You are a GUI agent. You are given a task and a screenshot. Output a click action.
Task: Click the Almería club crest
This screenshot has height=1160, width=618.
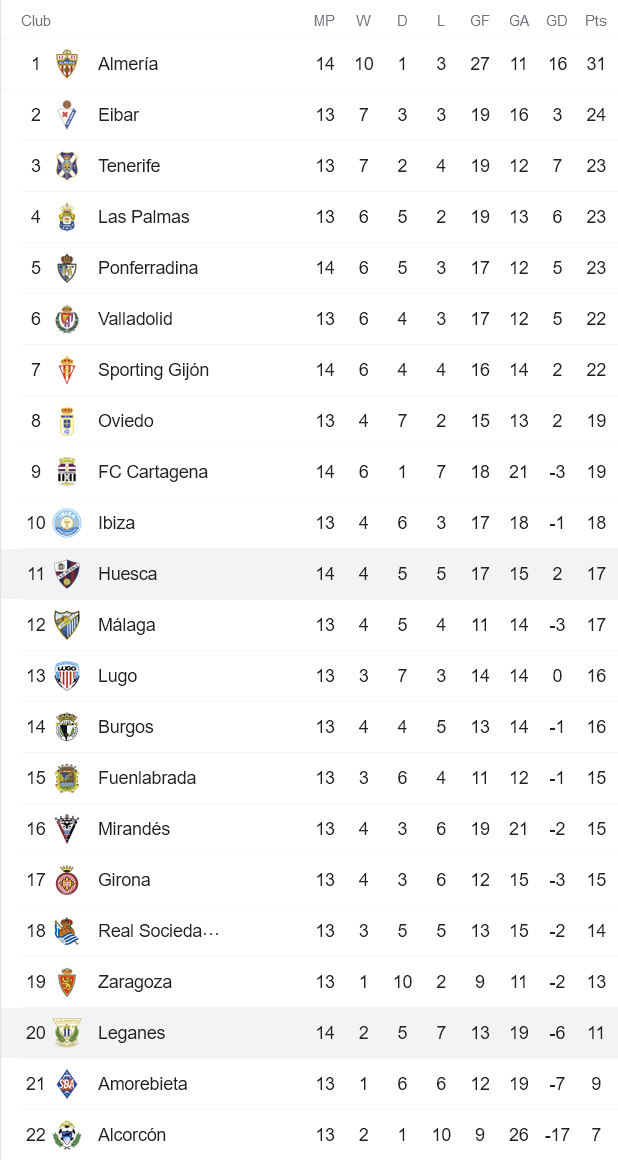coord(68,63)
